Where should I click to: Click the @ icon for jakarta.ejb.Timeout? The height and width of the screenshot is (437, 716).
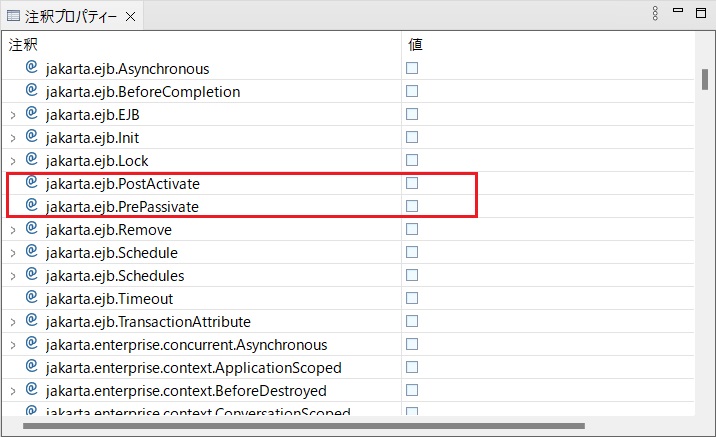[x=31, y=298]
